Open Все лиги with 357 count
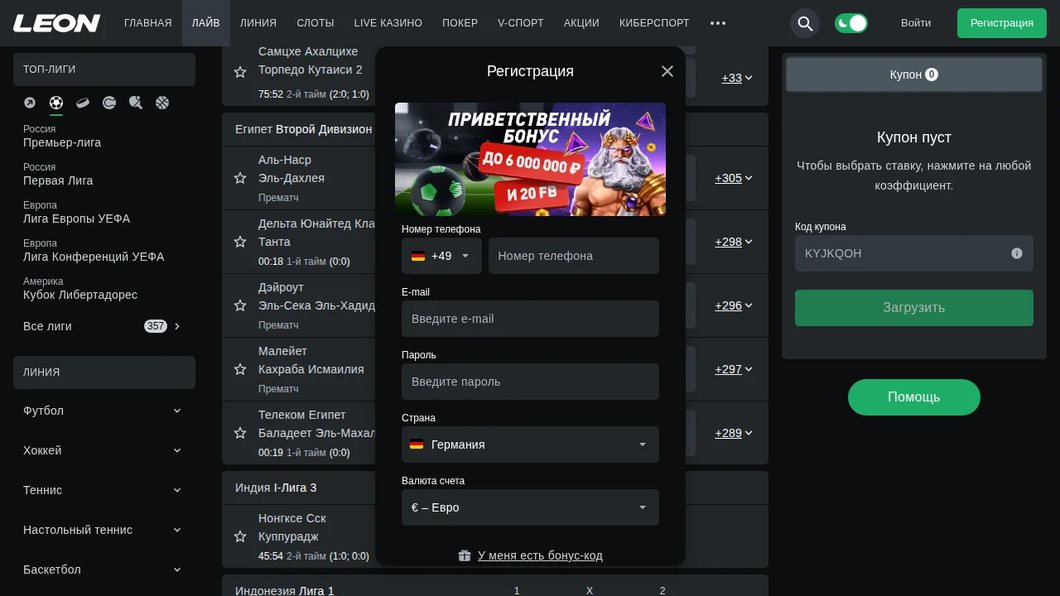Viewport: 1060px width, 596px height. point(102,326)
